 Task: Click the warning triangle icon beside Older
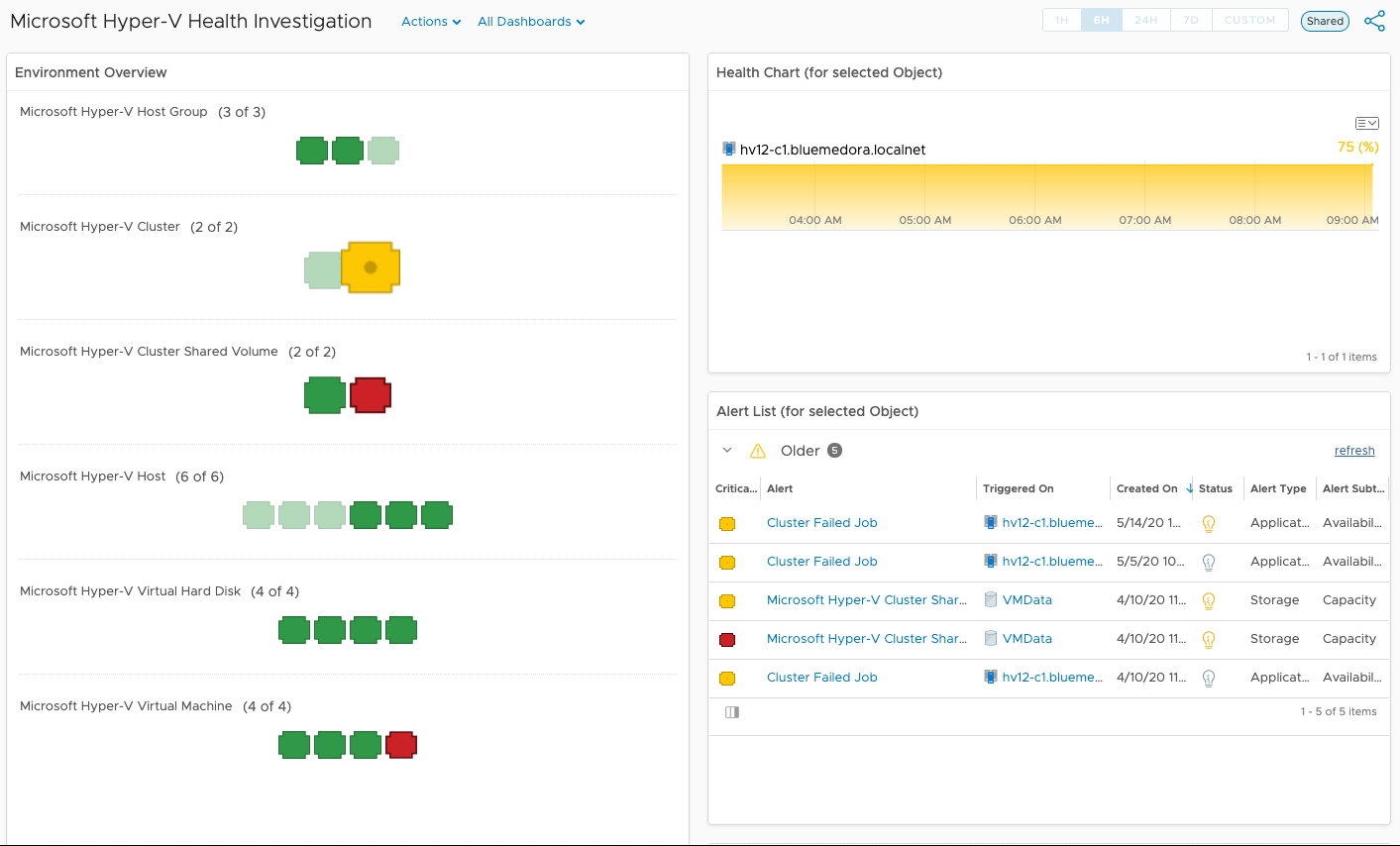pos(758,451)
